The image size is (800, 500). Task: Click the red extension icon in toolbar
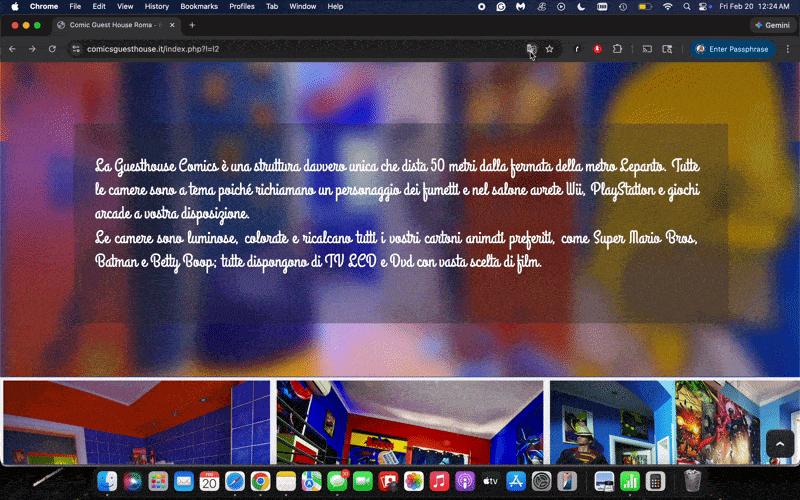point(597,49)
